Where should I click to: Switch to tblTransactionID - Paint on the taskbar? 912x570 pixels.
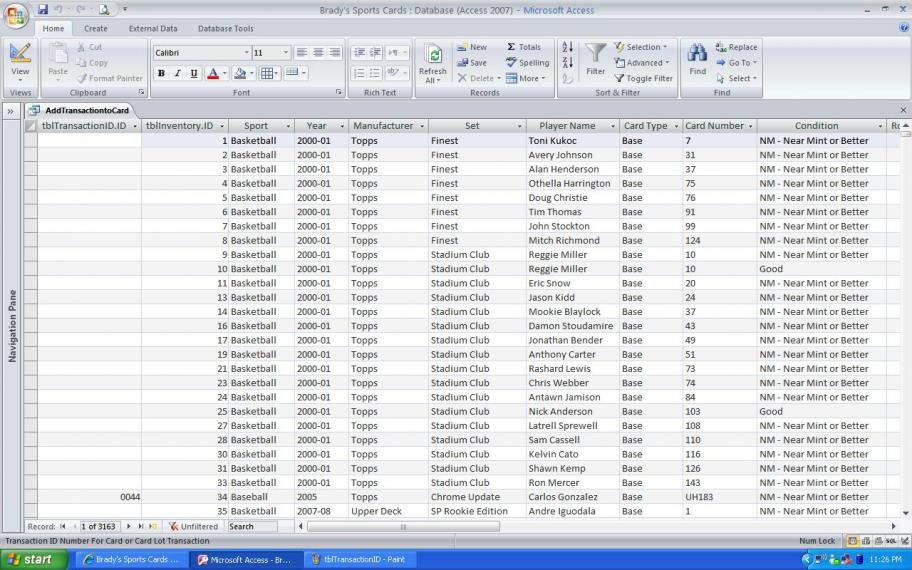(360, 560)
